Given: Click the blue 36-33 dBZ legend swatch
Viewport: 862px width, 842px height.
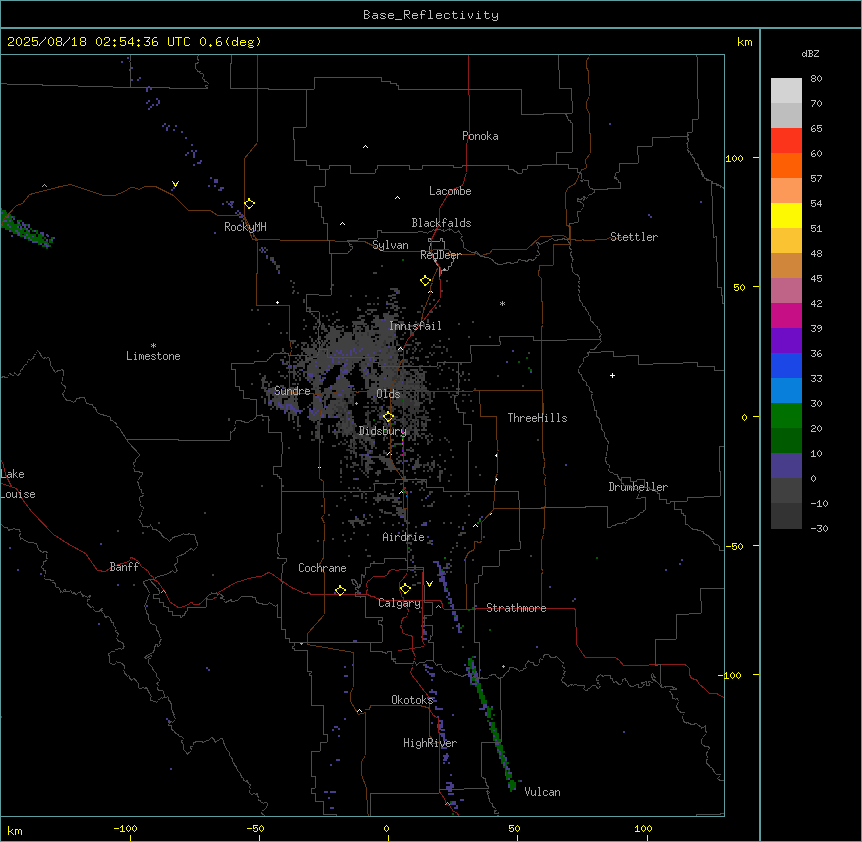Looking at the screenshot, I should click(x=786, y=365).
